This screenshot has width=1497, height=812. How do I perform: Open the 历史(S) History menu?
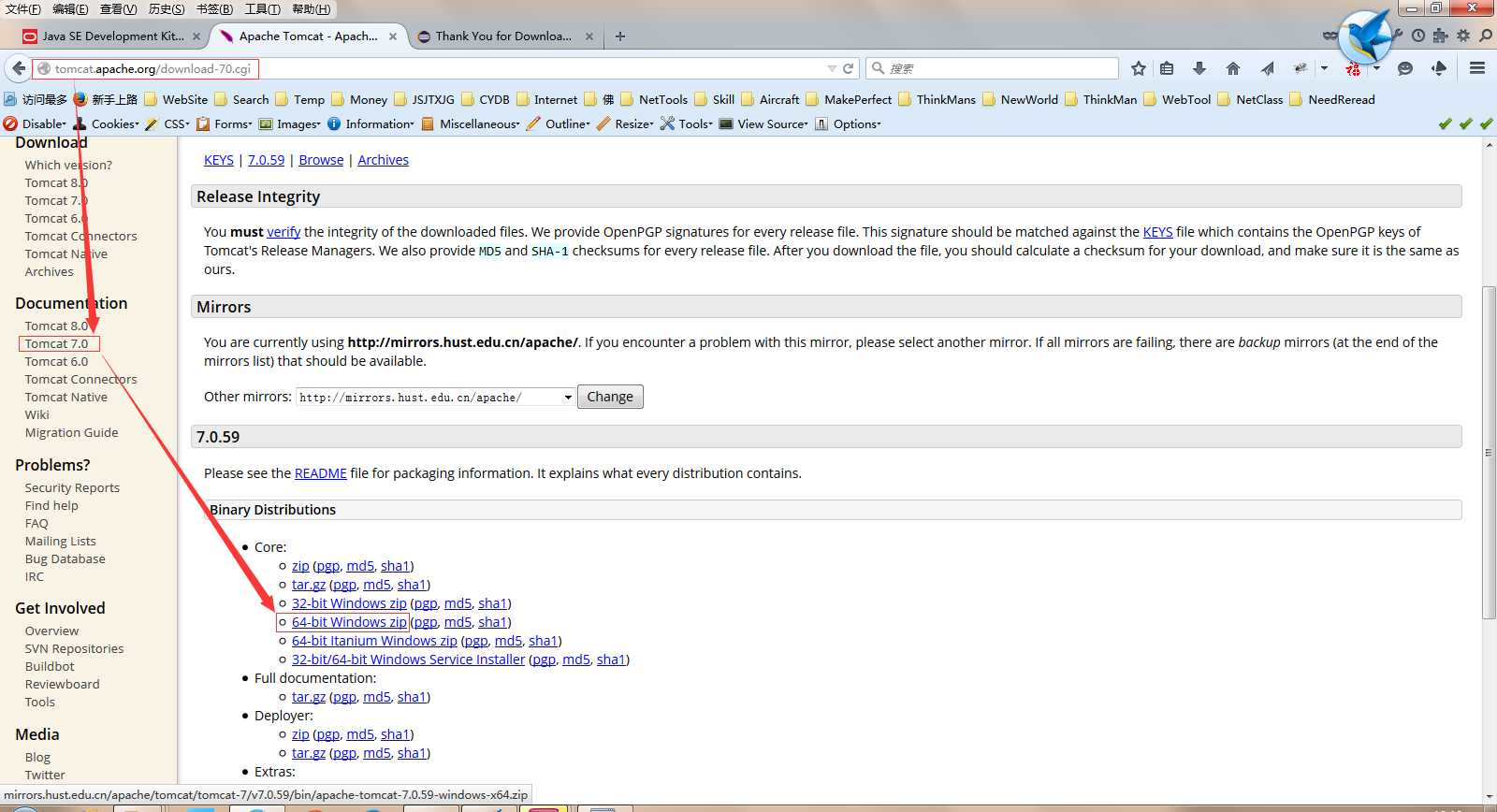[167, 9]
